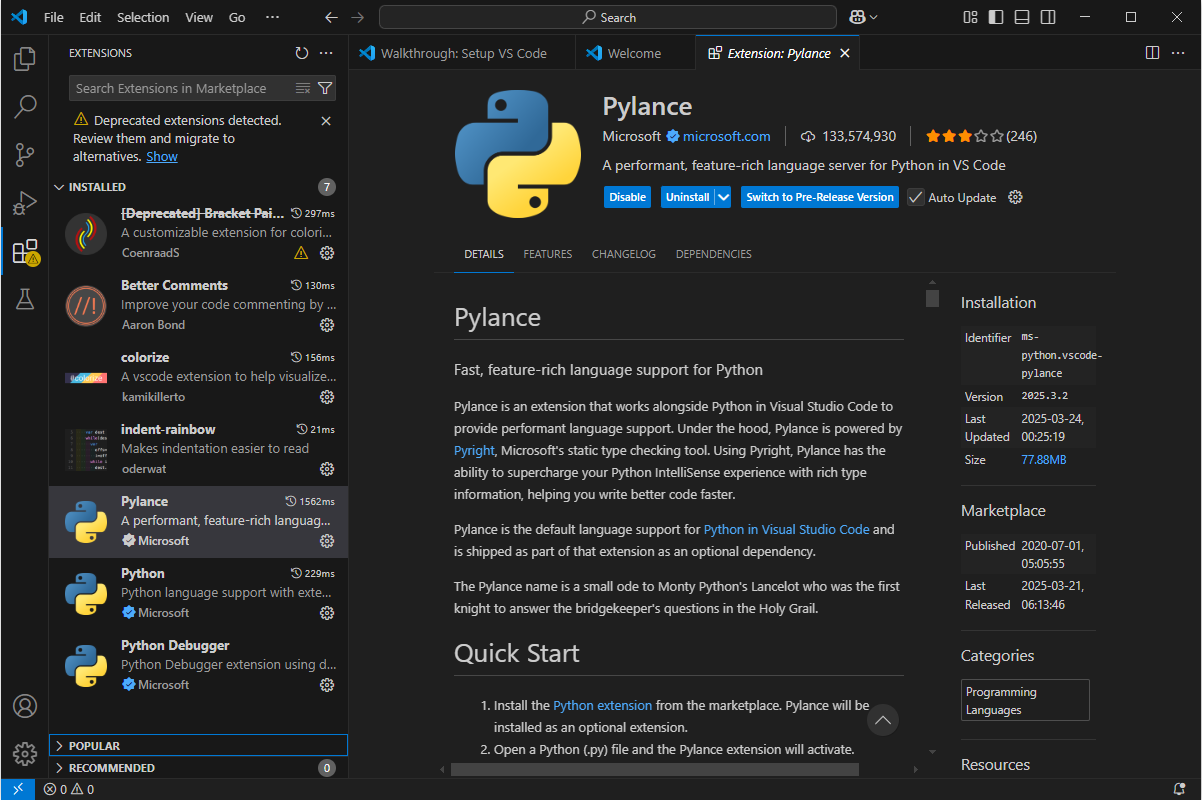Open the View menu
Image resolution: width=1202 pixels, height=800 pixels.
199,17
